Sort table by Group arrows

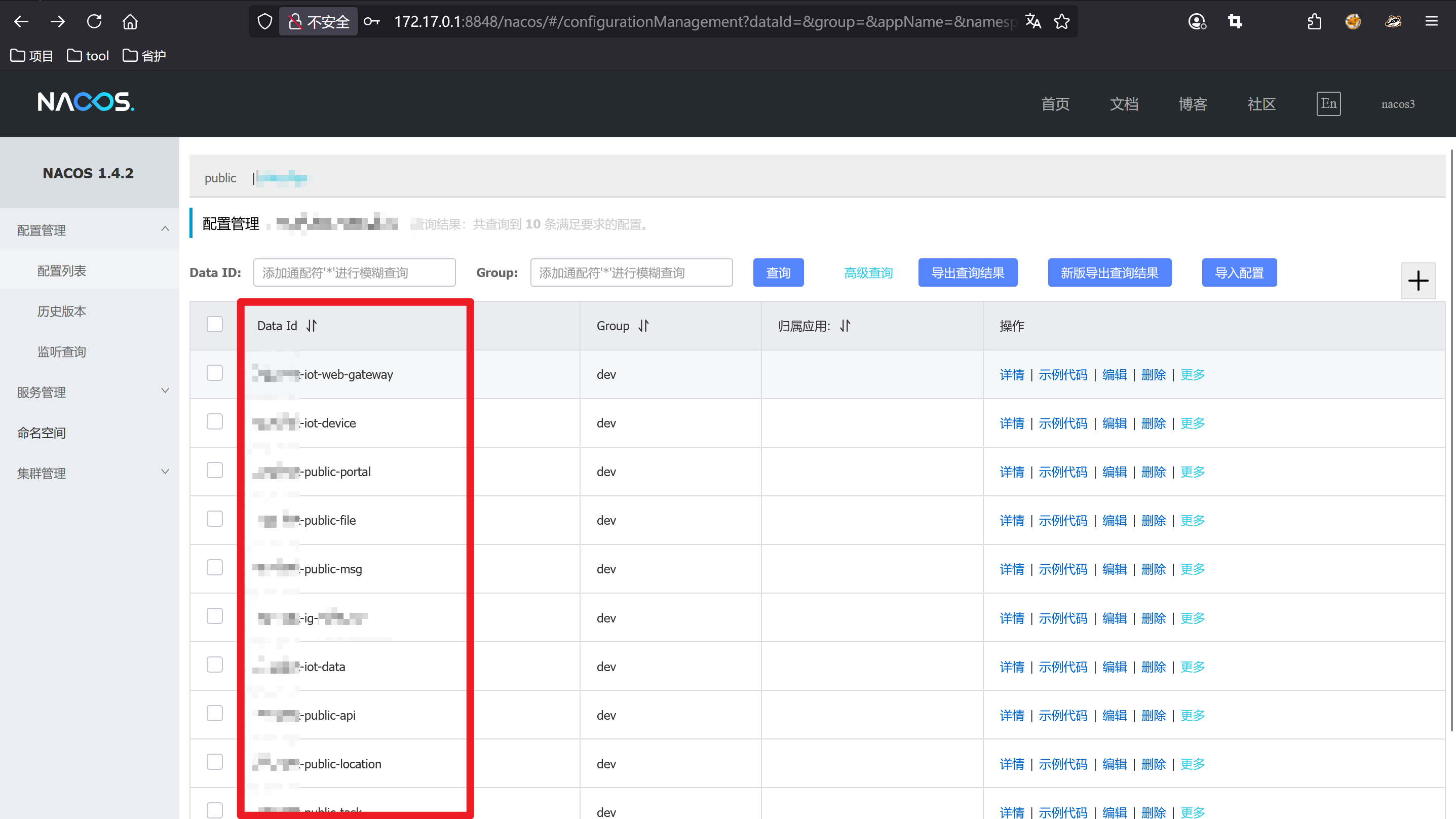tap(643, 326)
